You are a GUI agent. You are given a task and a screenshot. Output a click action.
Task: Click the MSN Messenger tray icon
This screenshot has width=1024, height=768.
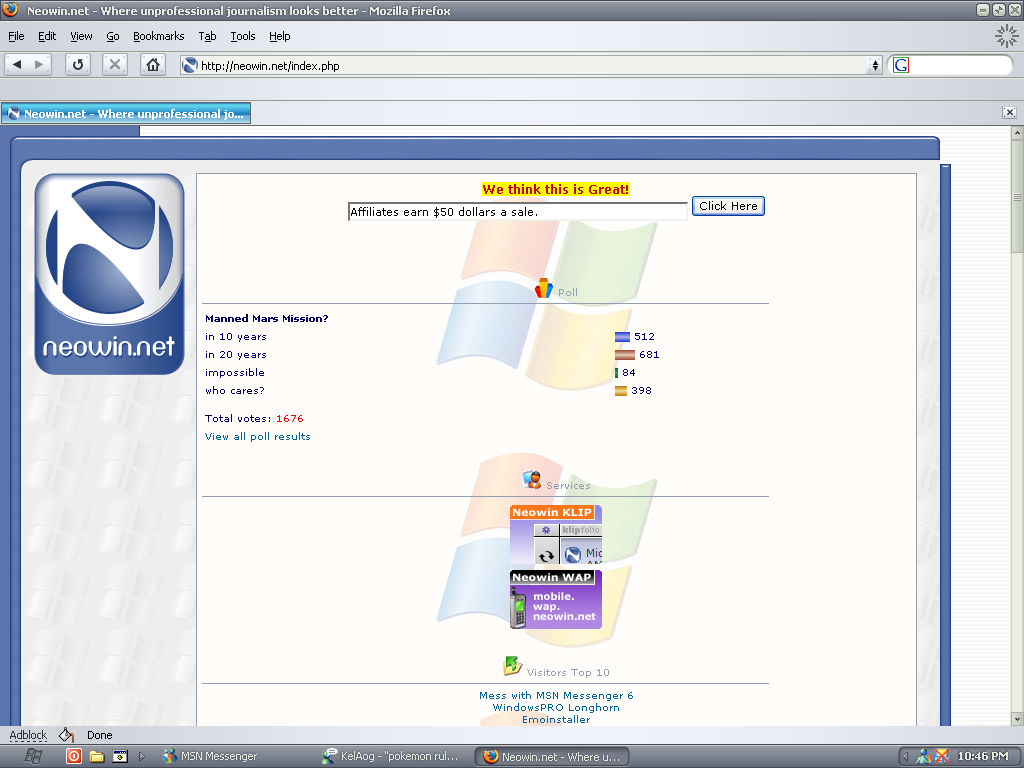pyautogui.click(x=924, y=756)
